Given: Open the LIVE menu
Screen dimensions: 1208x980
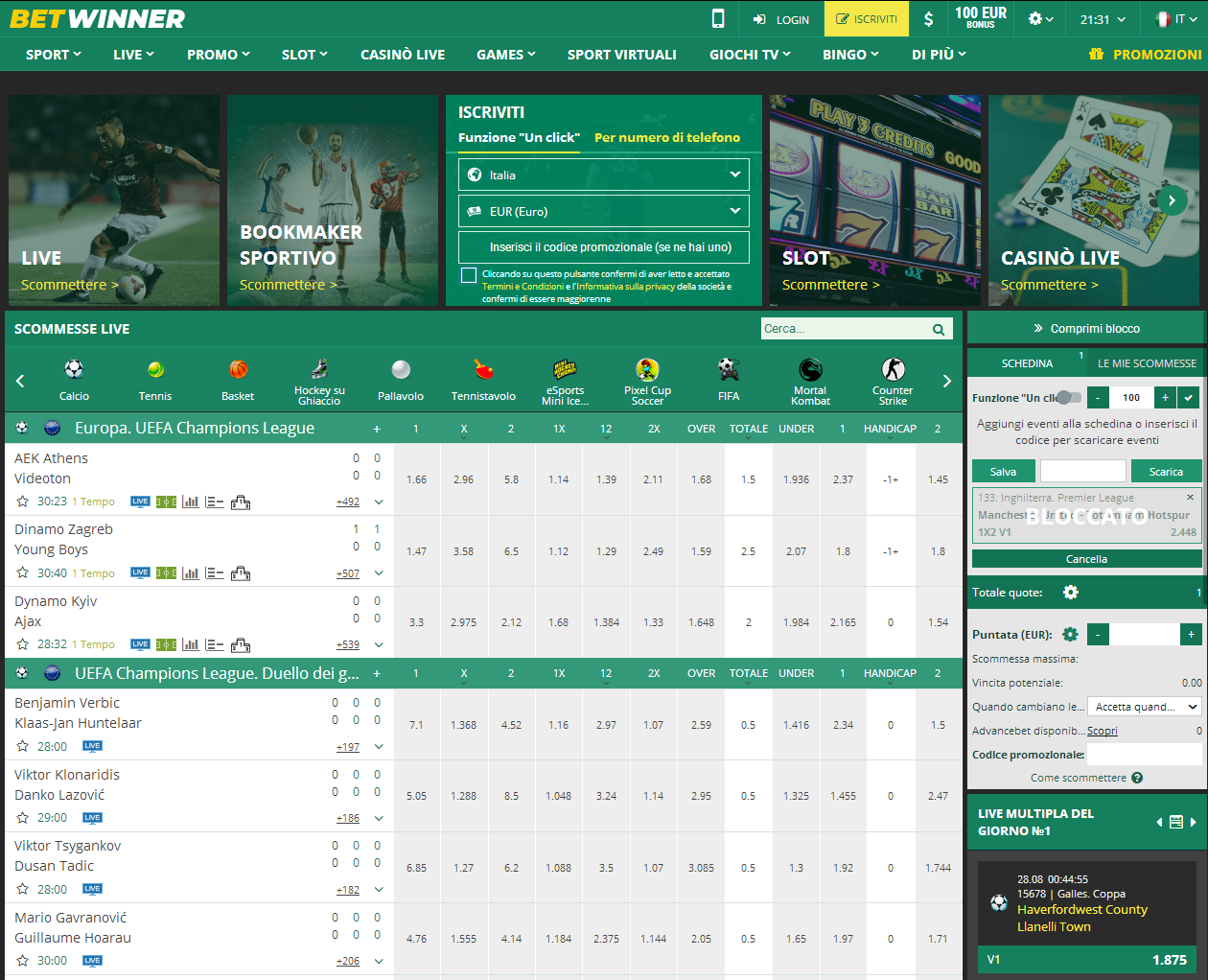Looking at the screenshot, I should pos(133,55).
